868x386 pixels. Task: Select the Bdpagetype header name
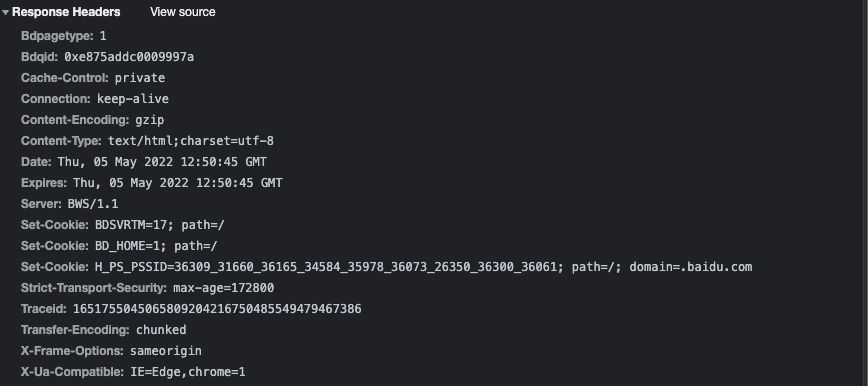[x=57, y=36]
